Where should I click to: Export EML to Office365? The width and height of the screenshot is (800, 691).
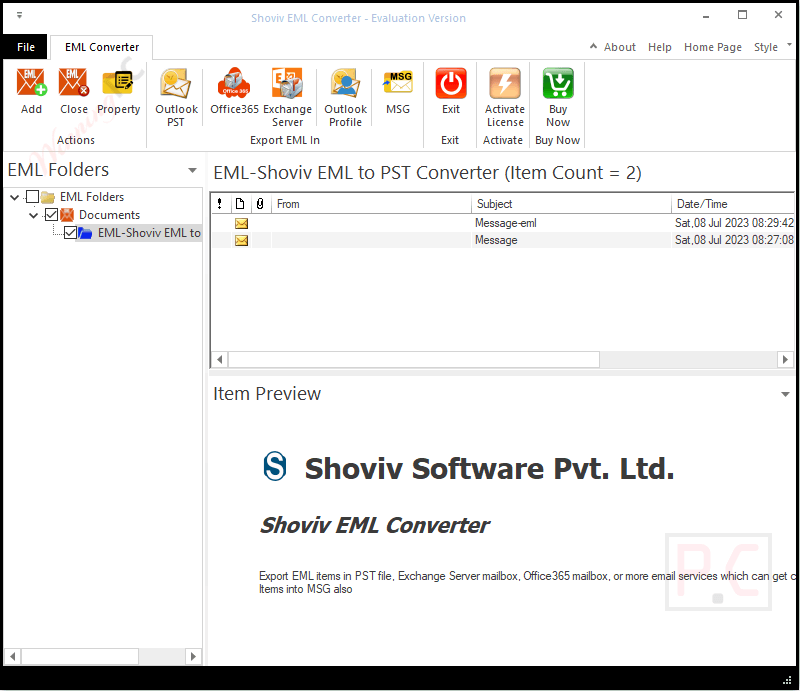tap(234, 83)
